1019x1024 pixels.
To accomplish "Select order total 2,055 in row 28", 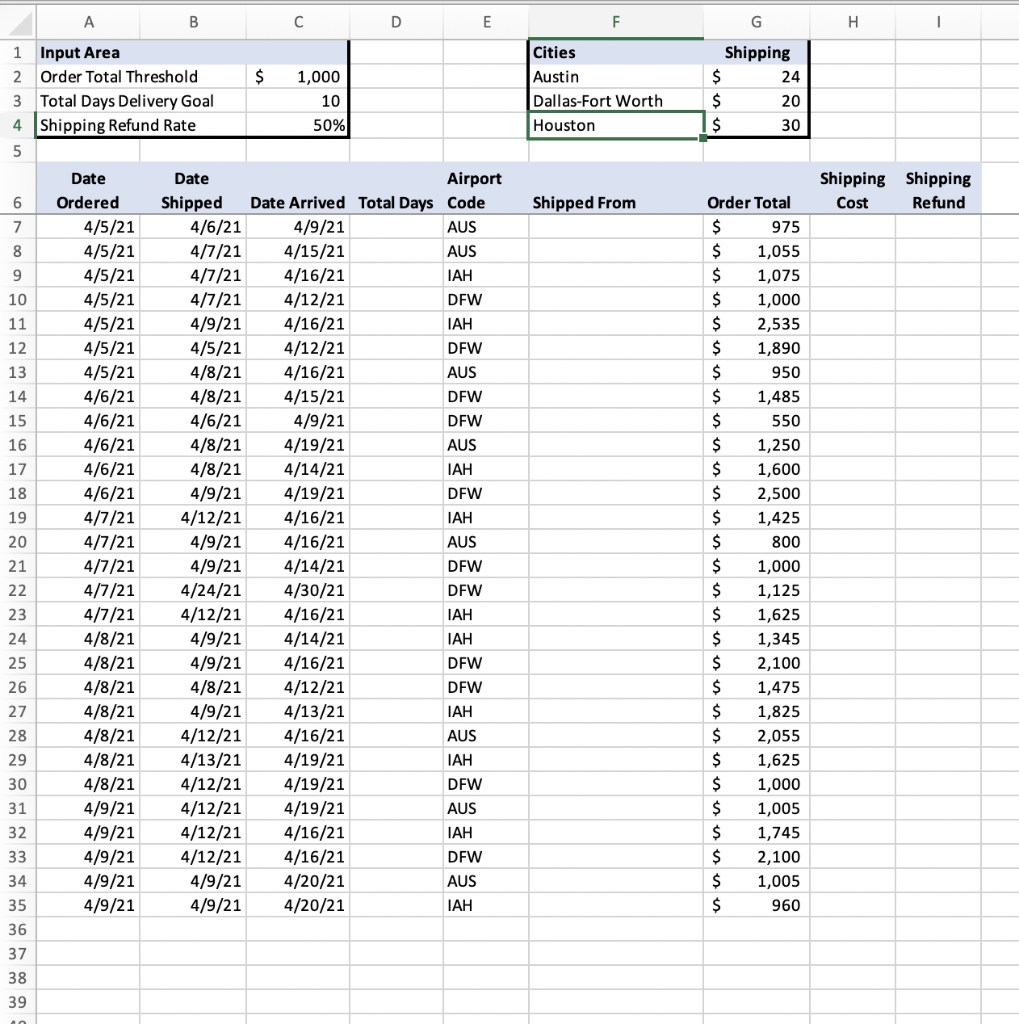I will (x=756, y=735).
